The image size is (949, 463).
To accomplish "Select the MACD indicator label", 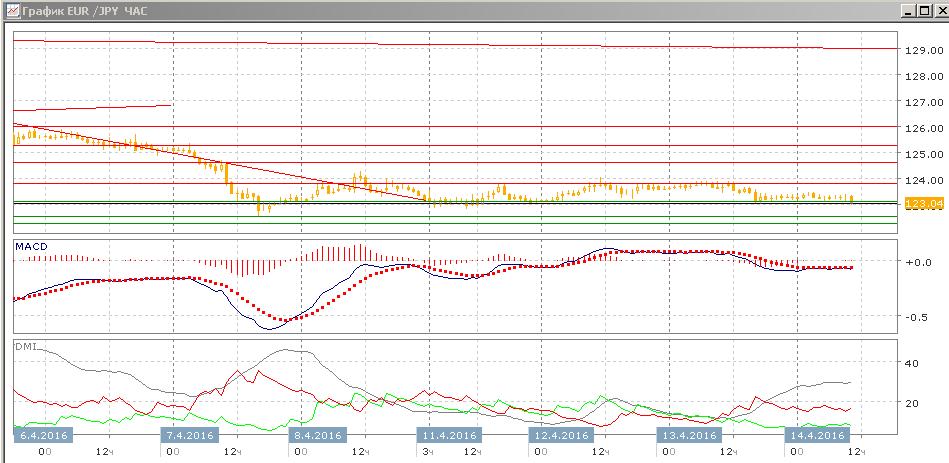I will click(x=31, y=246).
